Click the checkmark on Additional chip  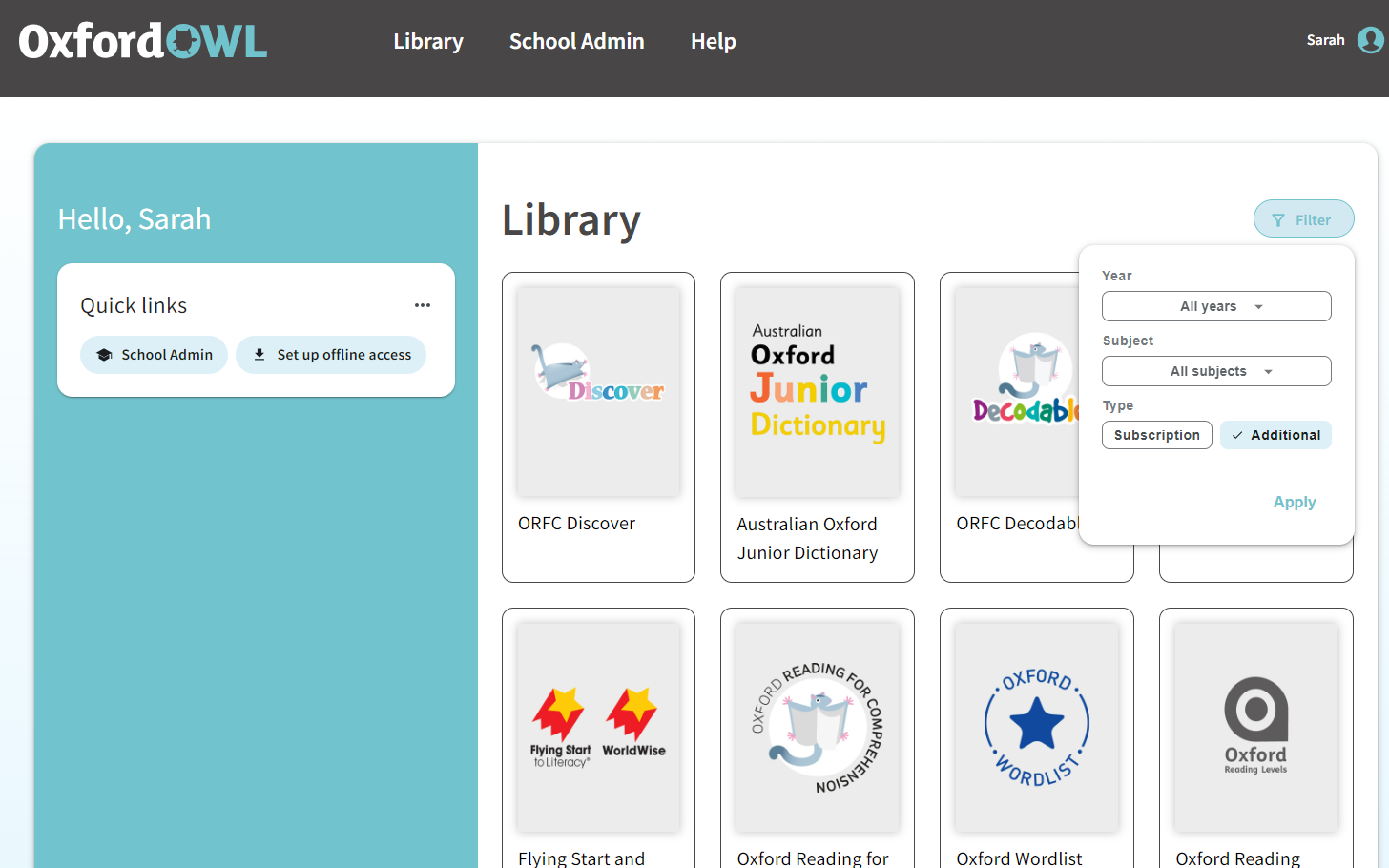1237,435
